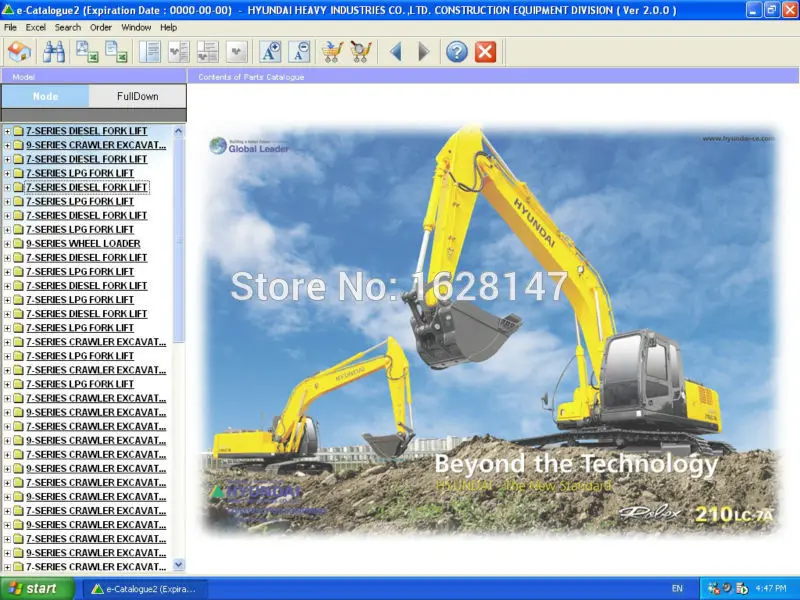Click the Home house toolbar icon
Screen dimensions: 800x600
tap(20, 52)
